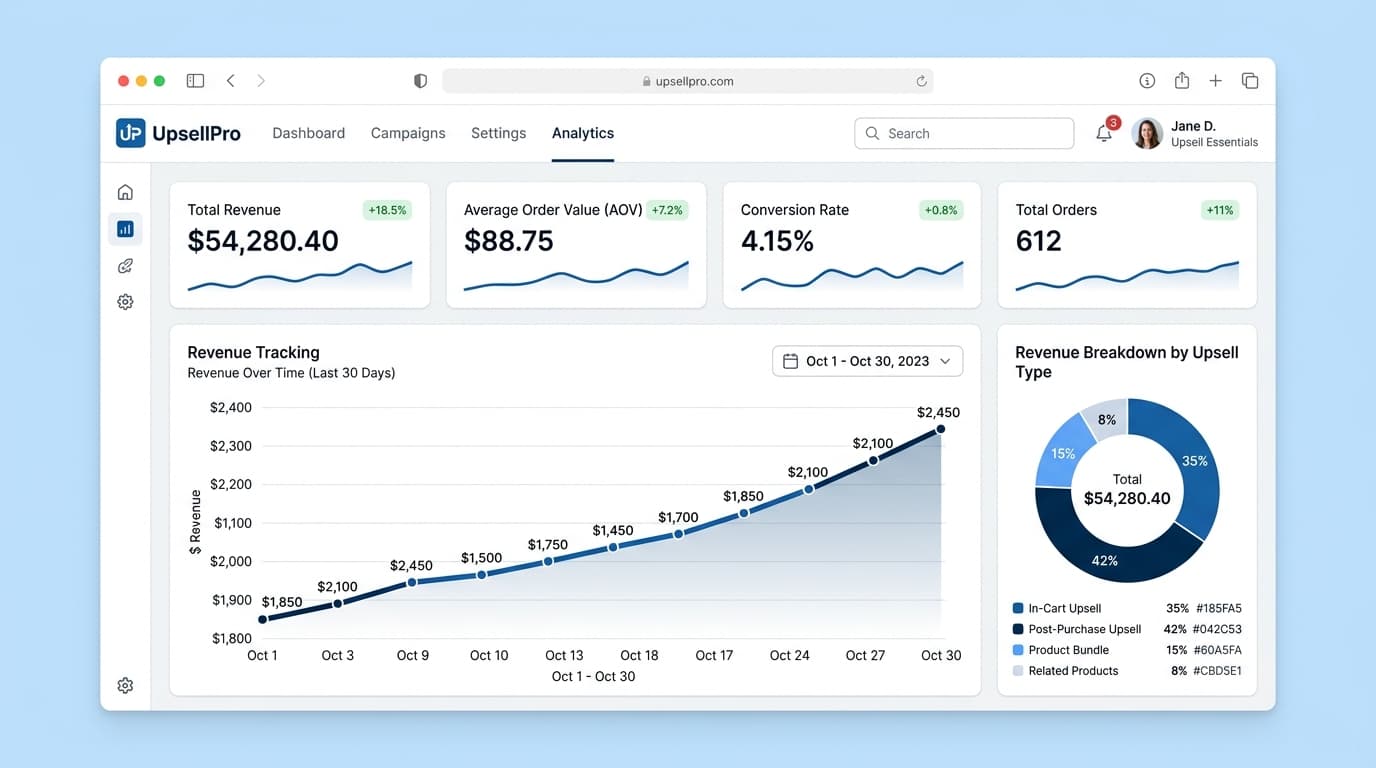Click the UpsellPro logo
This screenshot has width=1376, height=768.
click(x=179, y=133)
